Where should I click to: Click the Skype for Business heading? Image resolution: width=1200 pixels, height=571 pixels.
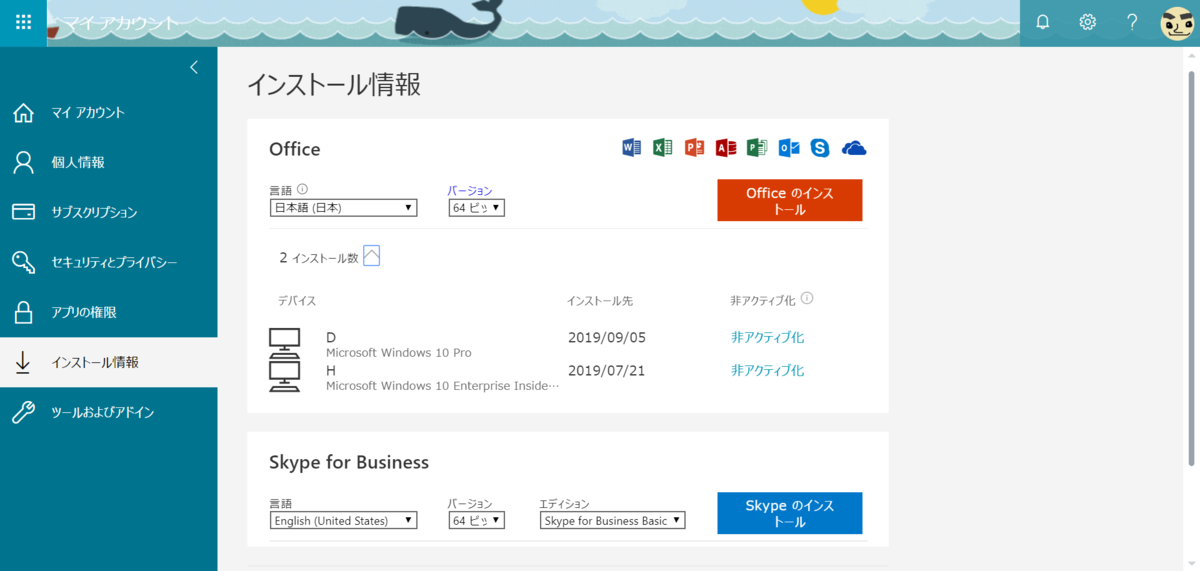[349, 462]
